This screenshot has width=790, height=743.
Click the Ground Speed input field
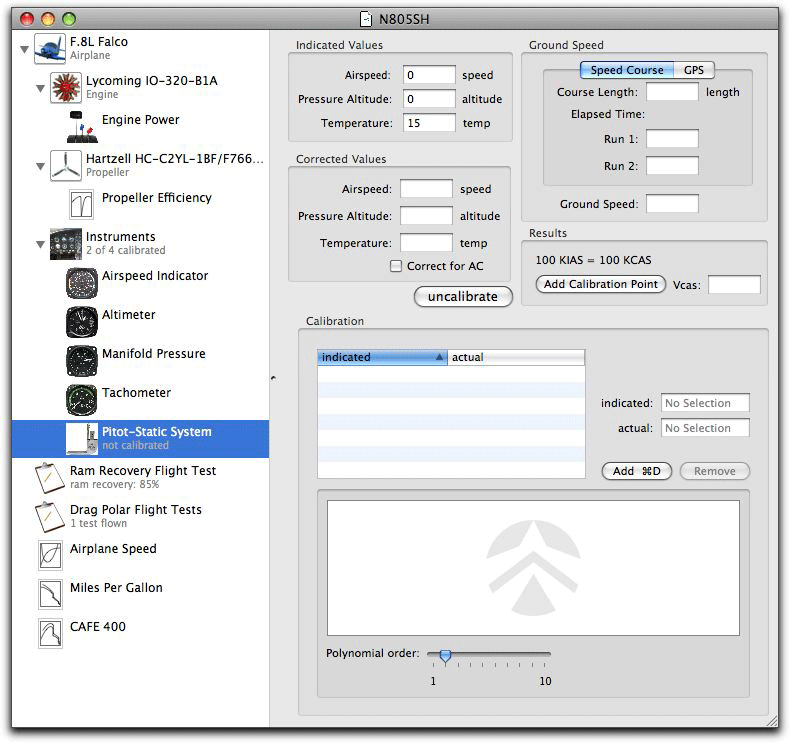click(673, 204)
